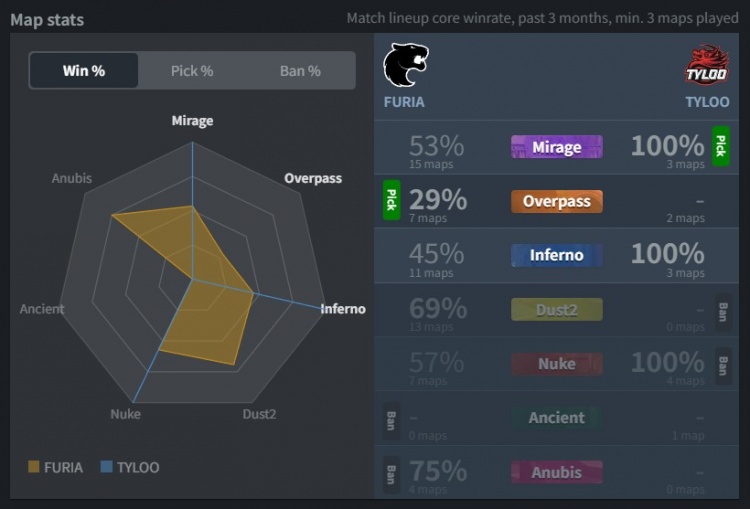Switch to the Ban % tab

pyautogui.click(x=300, y=71)
